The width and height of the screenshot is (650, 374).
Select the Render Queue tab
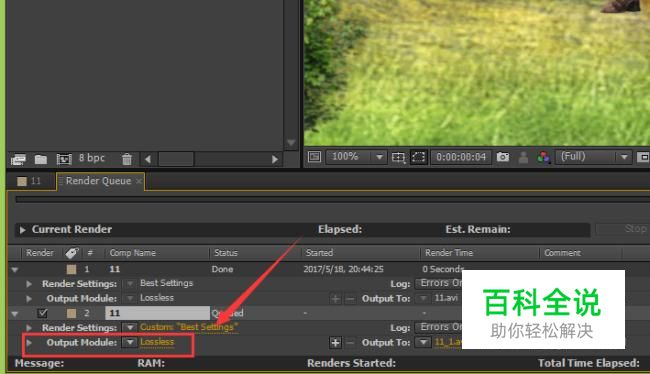point(98,181)
